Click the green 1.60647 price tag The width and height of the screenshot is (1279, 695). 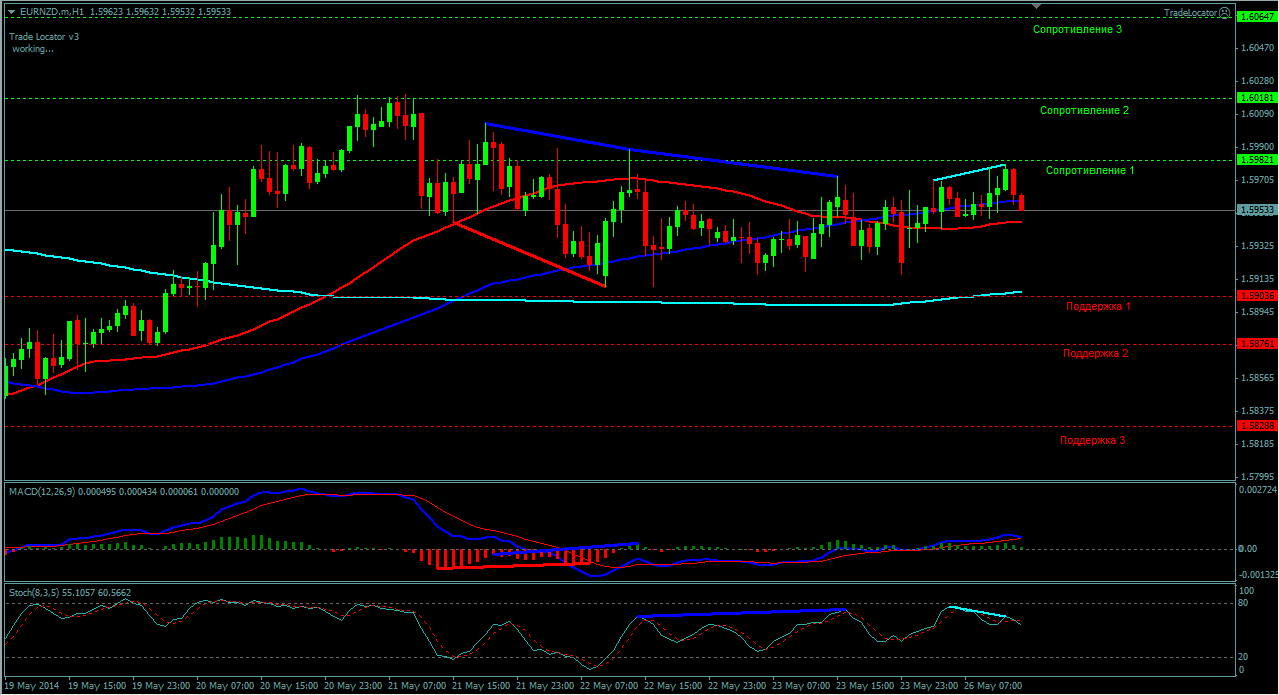pos(1255,16)
